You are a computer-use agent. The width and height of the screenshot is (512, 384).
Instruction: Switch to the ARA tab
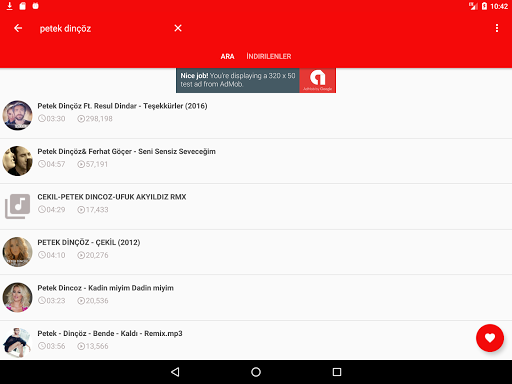point(227,56)
